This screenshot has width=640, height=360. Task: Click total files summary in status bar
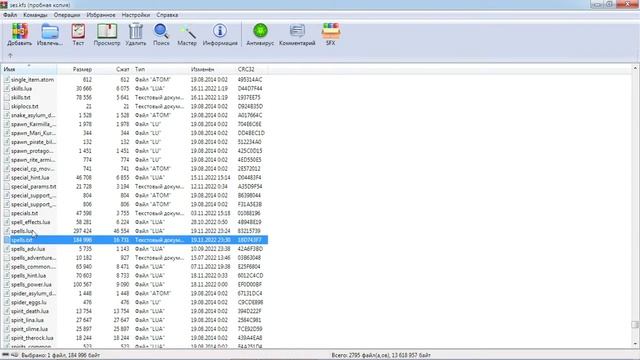[x=381, y=355]
